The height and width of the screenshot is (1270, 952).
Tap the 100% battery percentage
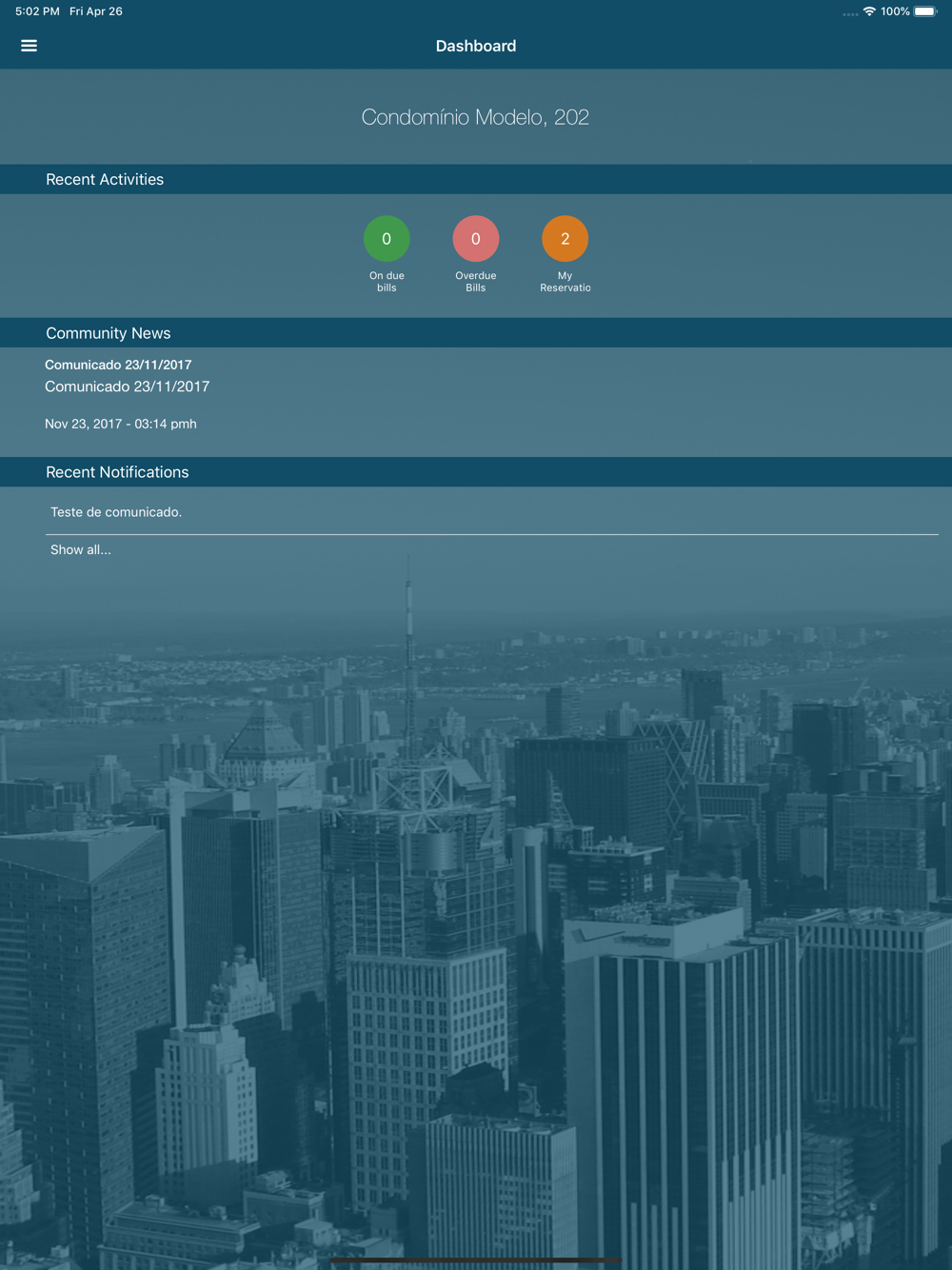coord(895,11)
